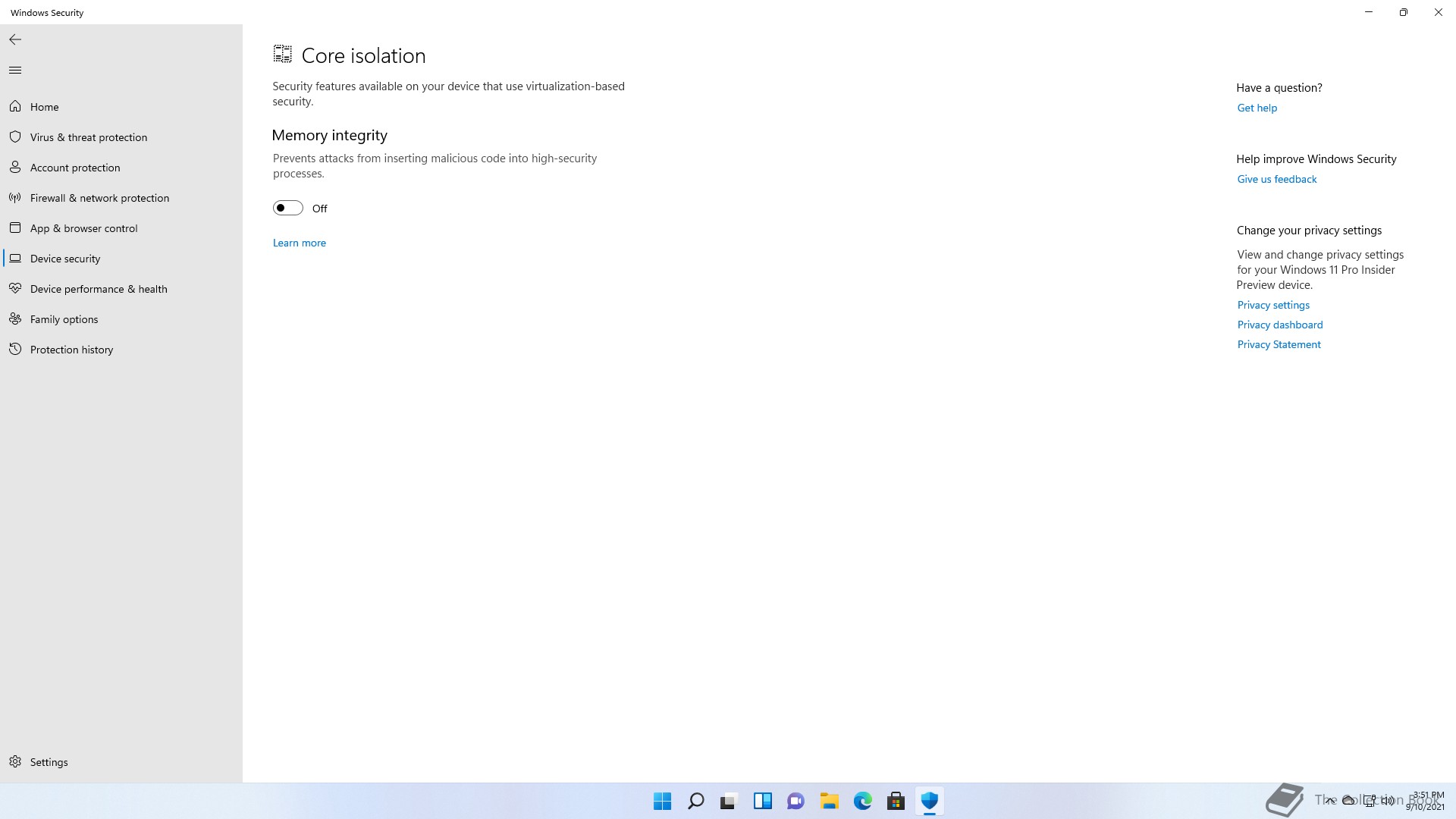Click the App & browser control window icon
The image size is (1456, 819).
pos(15,227)
